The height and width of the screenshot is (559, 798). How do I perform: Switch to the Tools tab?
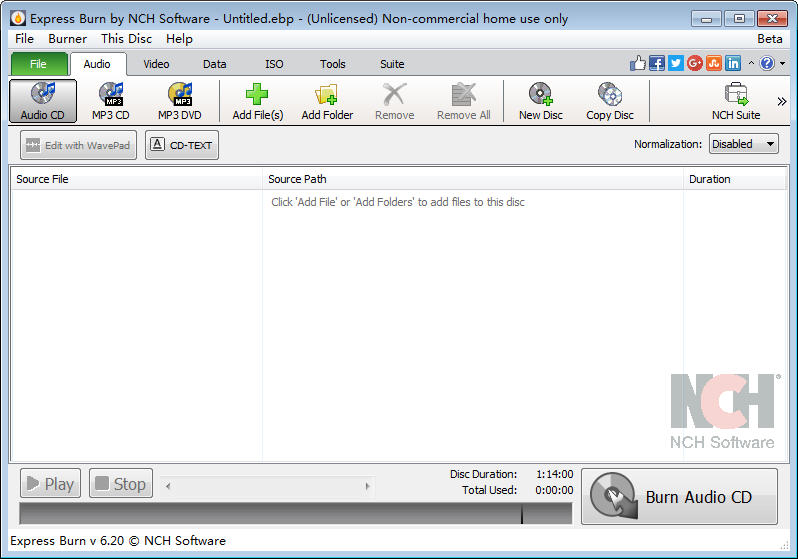click(333, 64)
